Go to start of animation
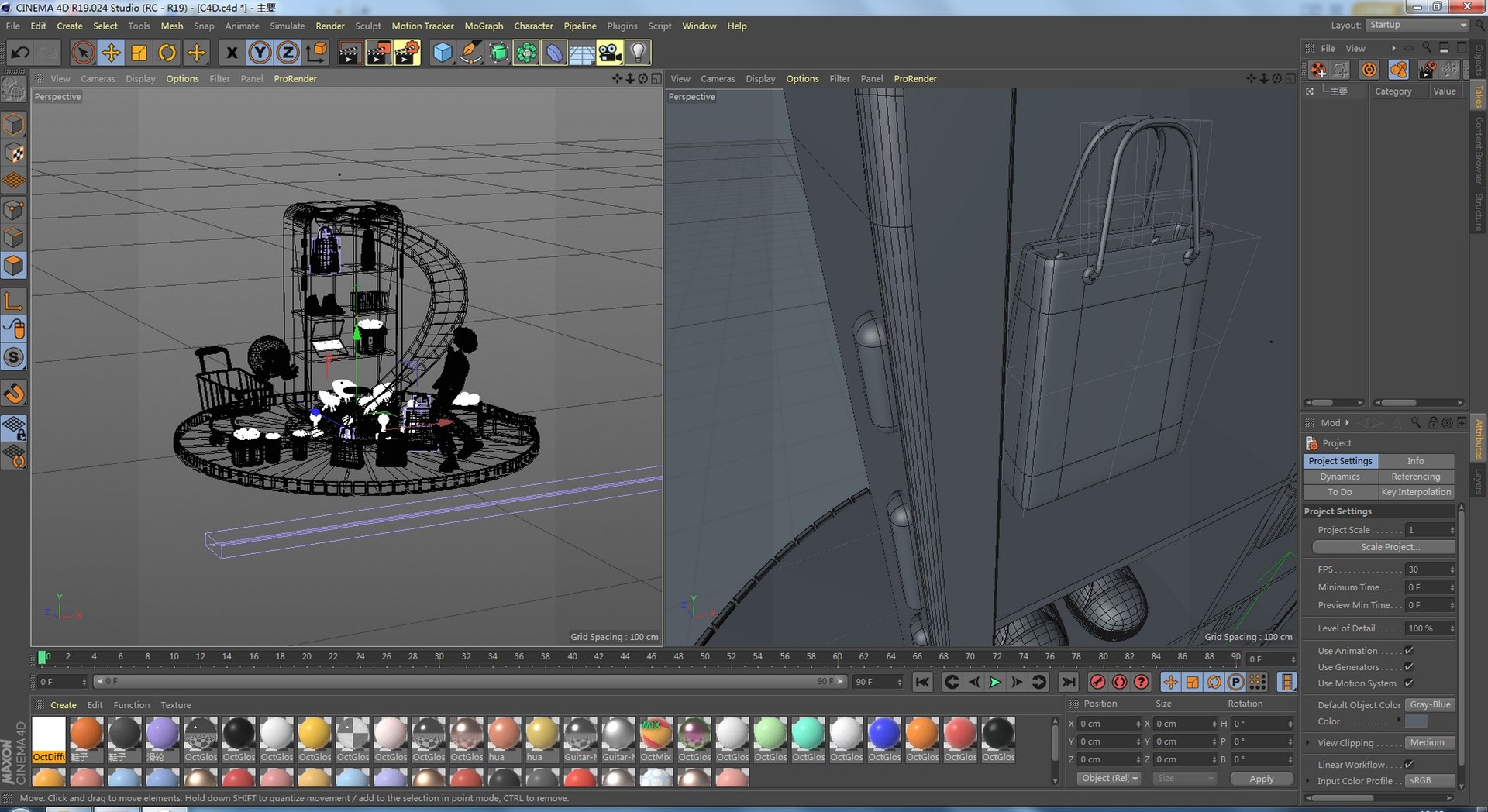Screen dimensions: 1488x812 point(922,682)
